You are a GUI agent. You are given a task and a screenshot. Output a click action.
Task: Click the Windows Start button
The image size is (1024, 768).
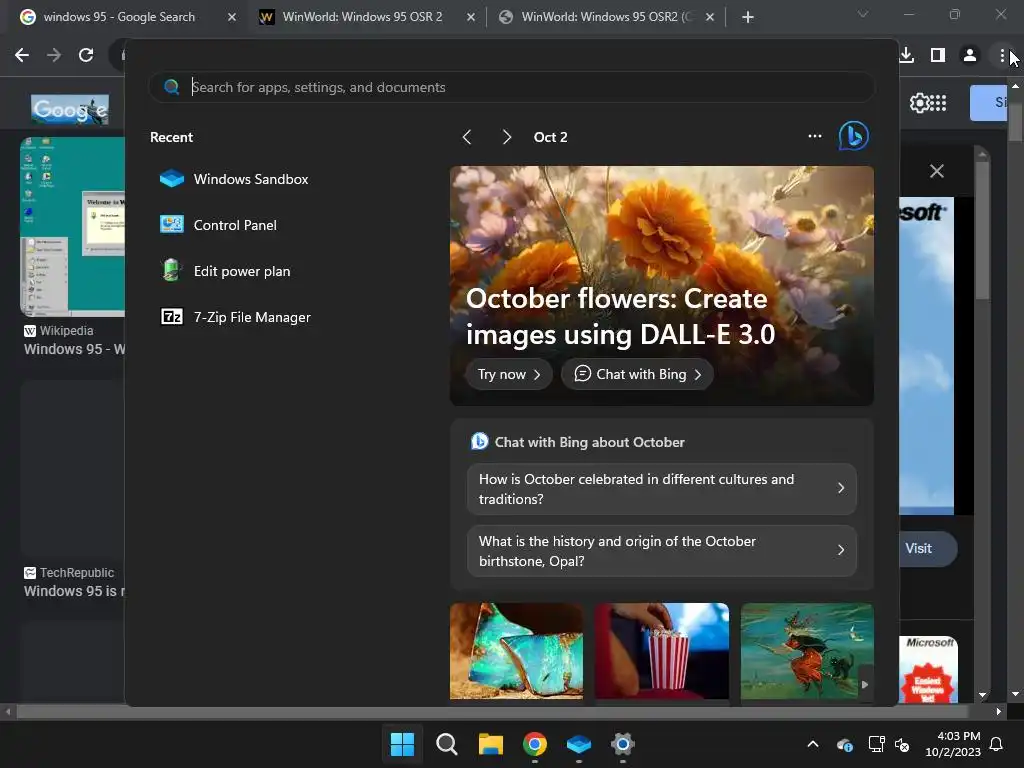click(x=402, y=744)
